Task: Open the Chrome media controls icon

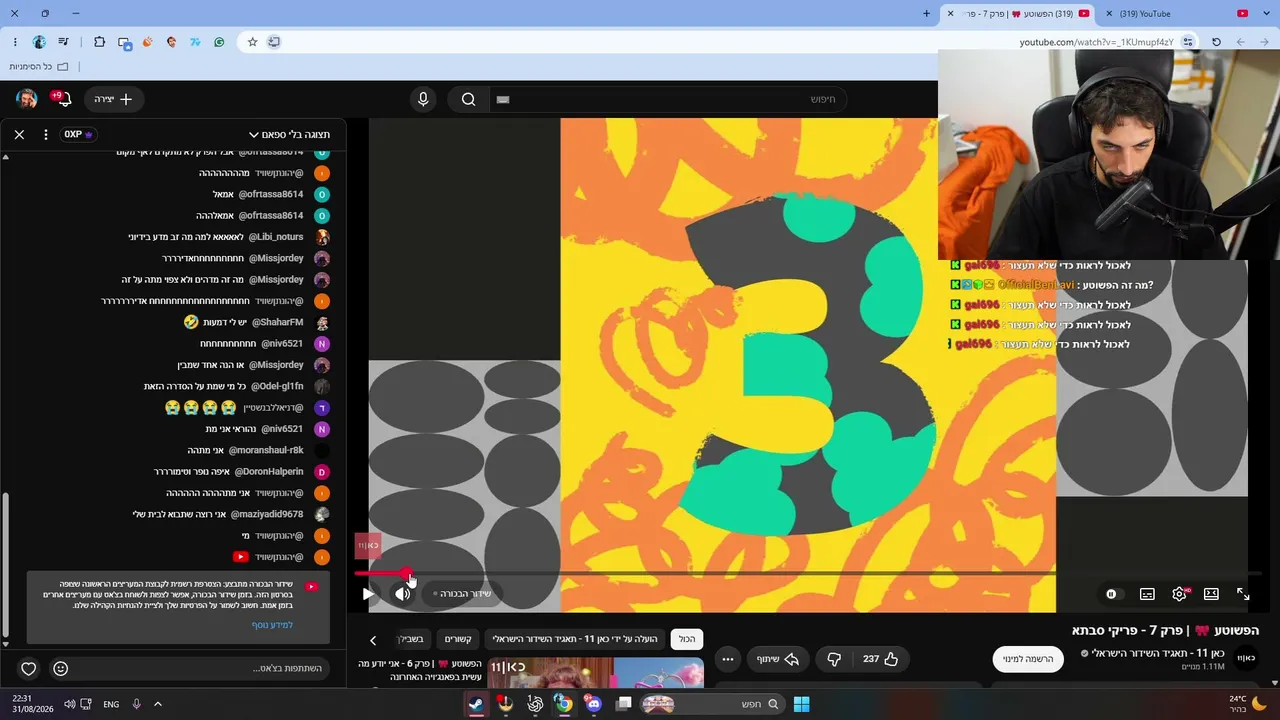Action: (64, 42)
